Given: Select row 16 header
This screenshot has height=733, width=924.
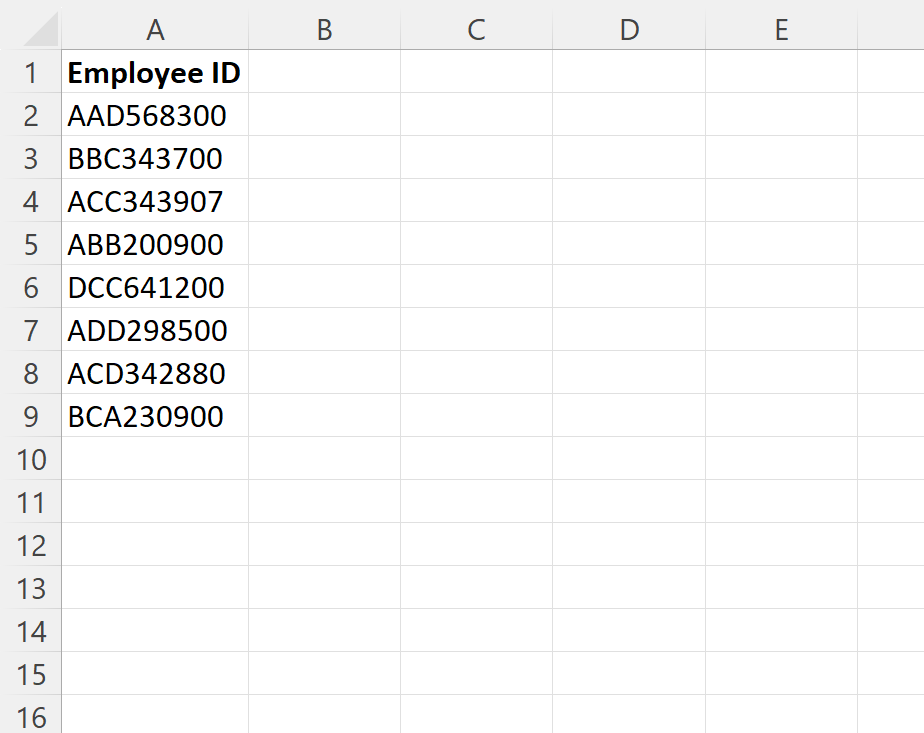Looking at the screenshot, I should tap(32, 718).
